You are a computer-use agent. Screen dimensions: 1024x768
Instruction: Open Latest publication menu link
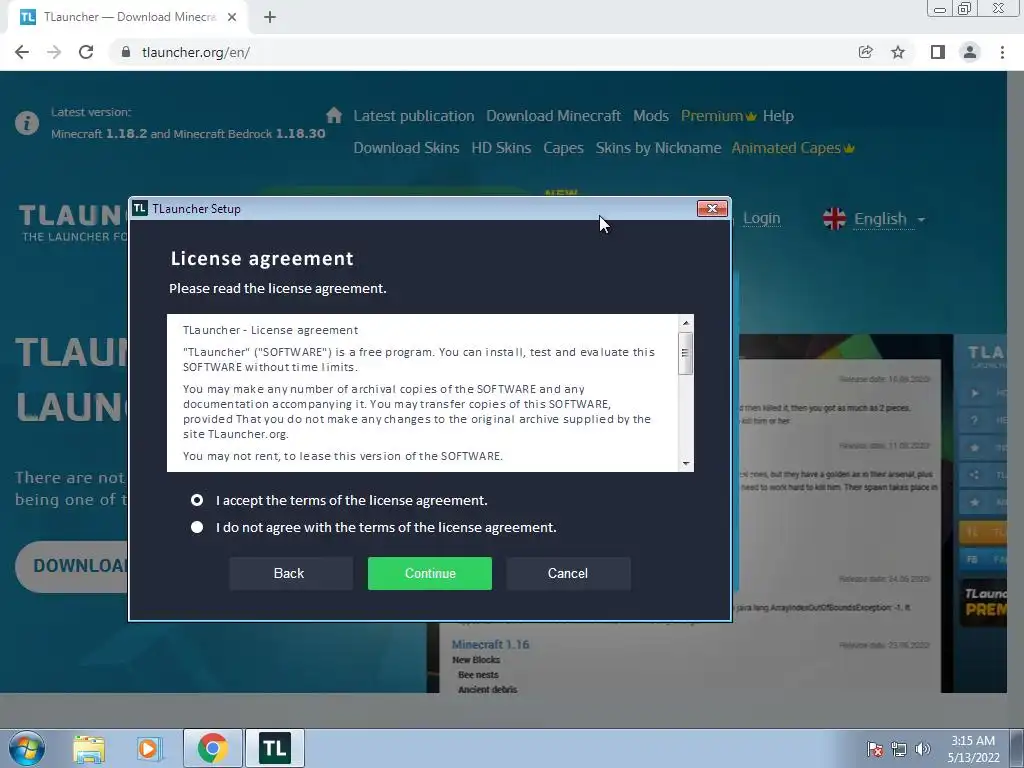413,116
